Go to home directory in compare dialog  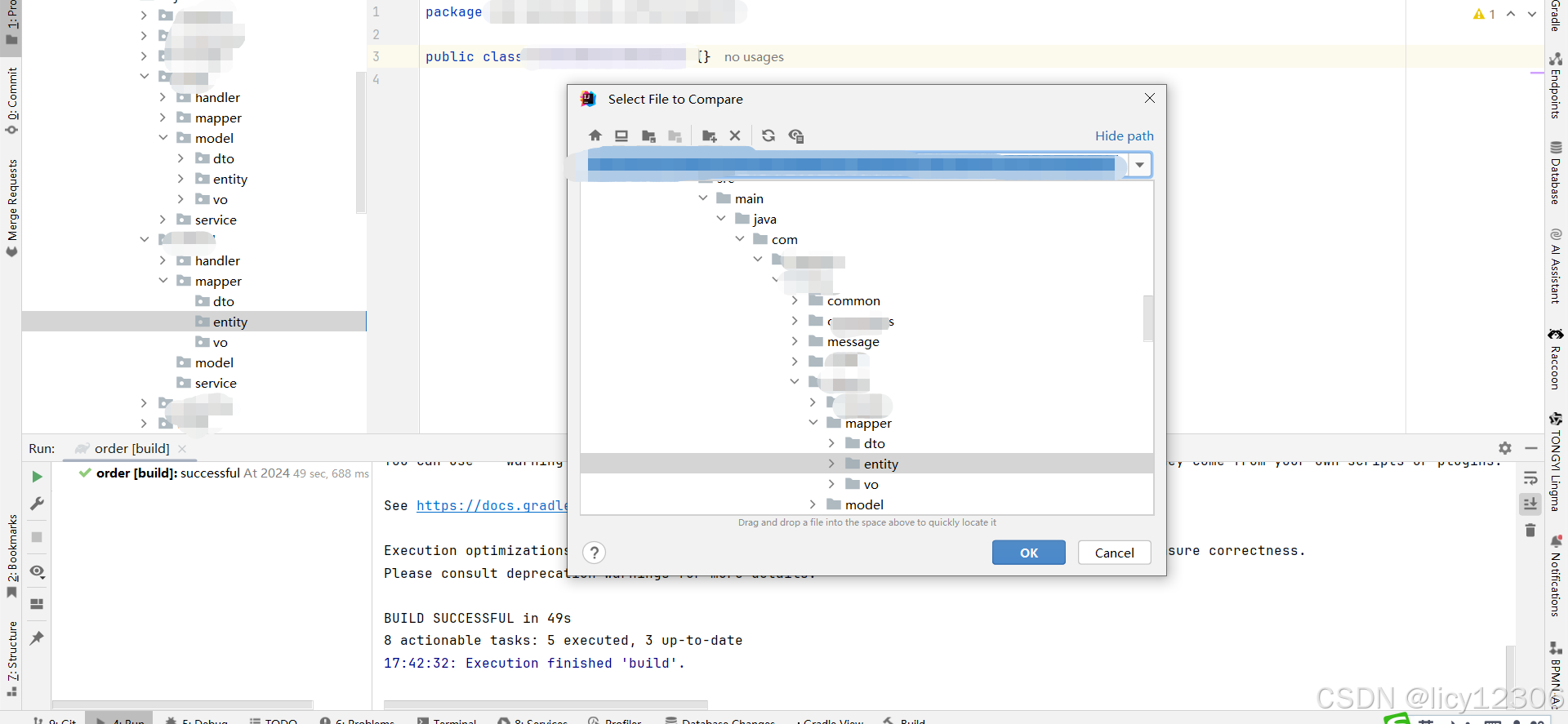click(x=595, y=135)
